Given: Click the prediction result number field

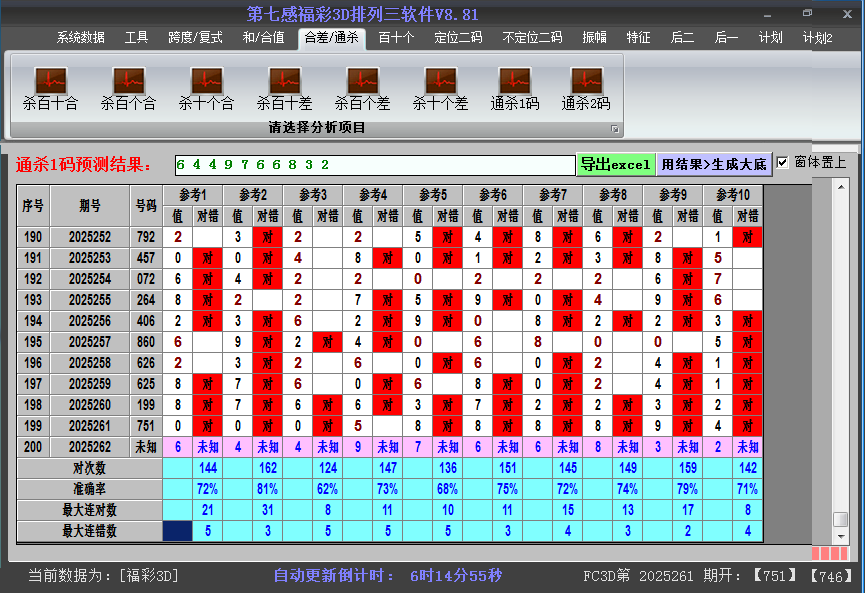Looking at the screenshot, I should 373,164.
